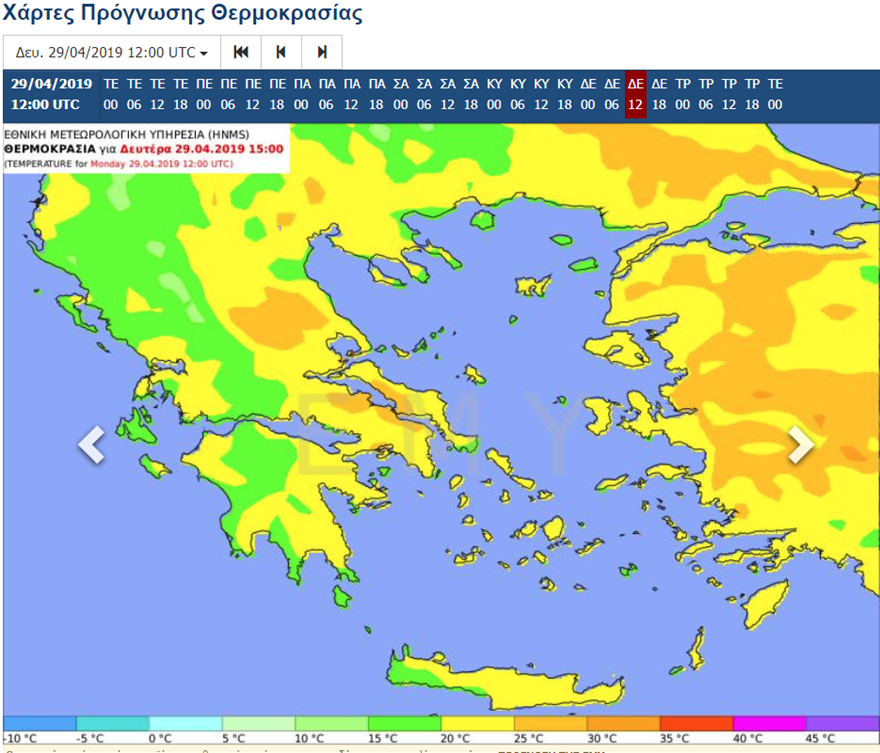Viewport: 880px width, 753px height.
Task: Open the forecast date and time dropdown
Action: [x=110, y=52]
